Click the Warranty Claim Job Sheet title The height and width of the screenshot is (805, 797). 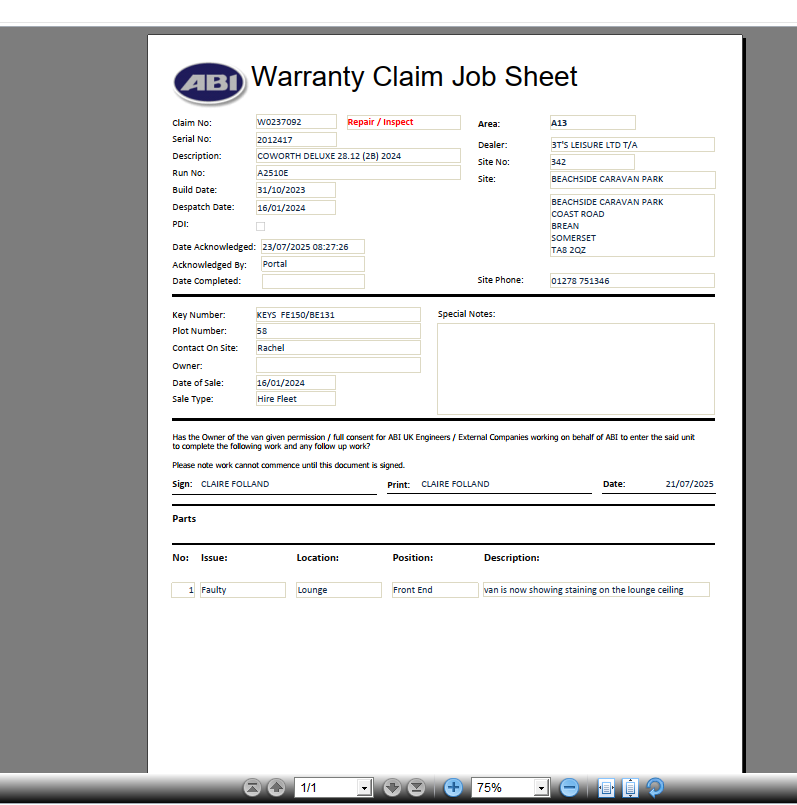point(414,77)
